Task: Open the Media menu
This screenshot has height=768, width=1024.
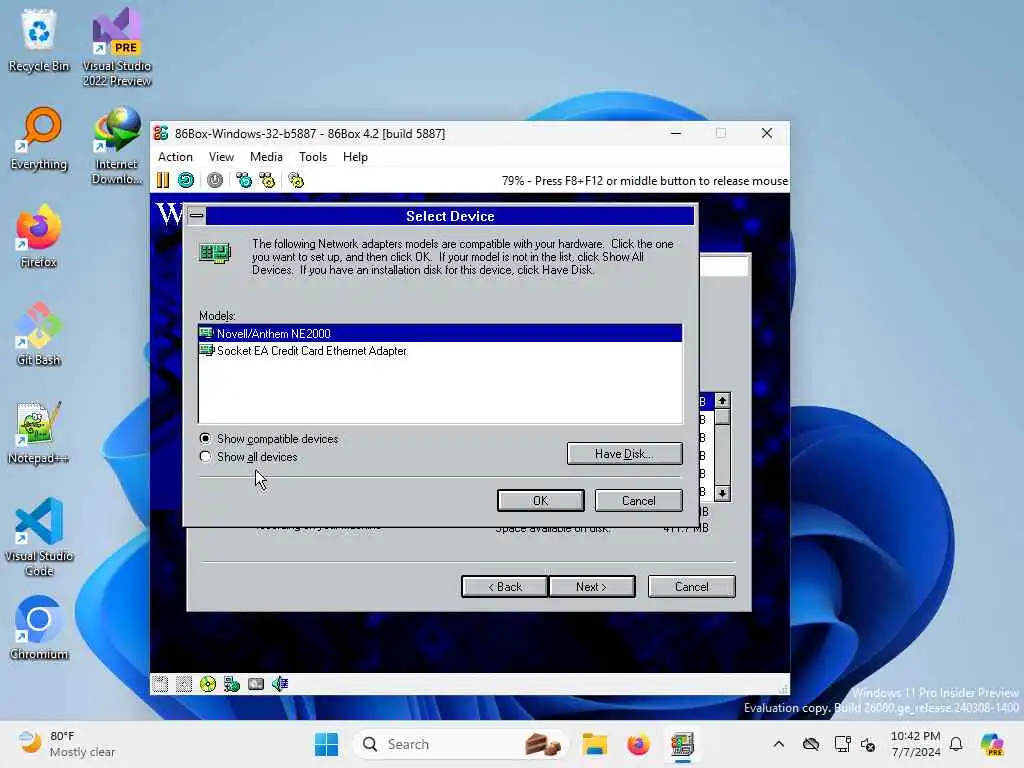Action: point(266,157)
